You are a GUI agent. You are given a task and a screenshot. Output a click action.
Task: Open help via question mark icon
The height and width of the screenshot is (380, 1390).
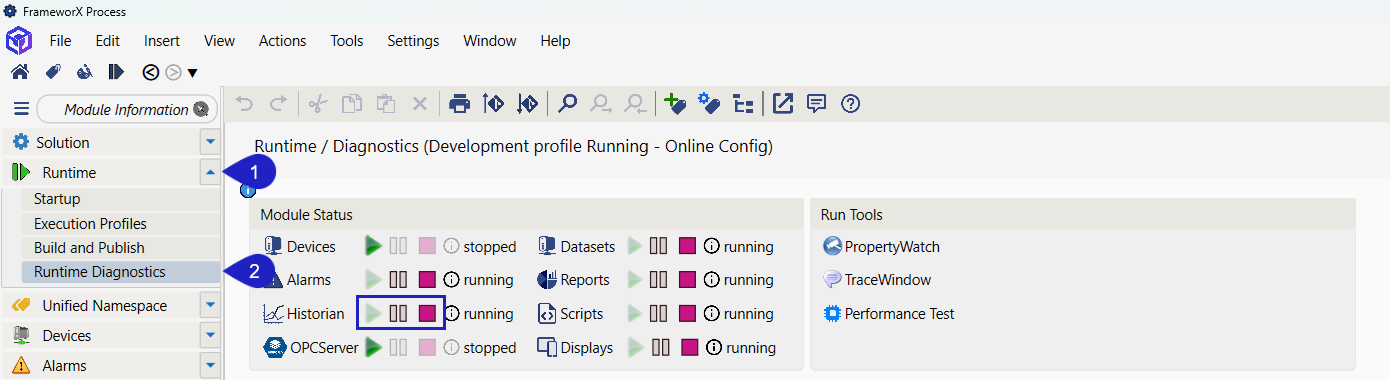(850, 103)
